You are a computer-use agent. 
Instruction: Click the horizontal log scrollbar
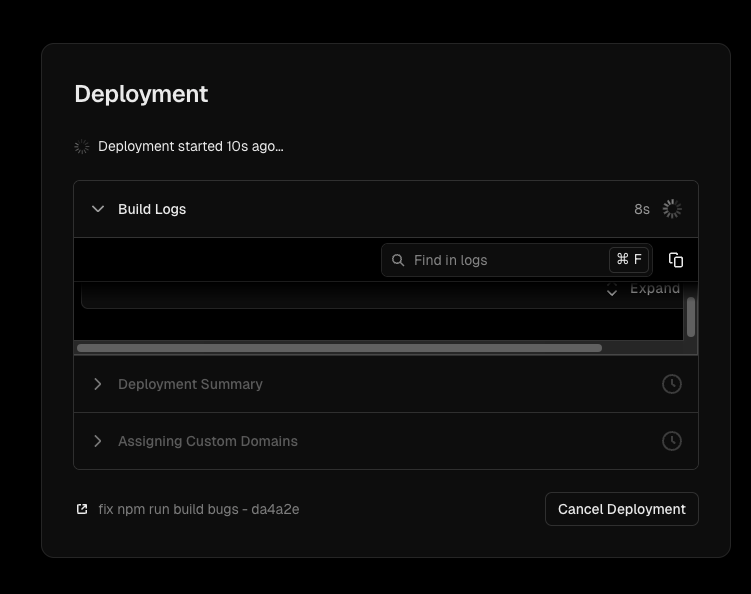click(x=339, y=348)
